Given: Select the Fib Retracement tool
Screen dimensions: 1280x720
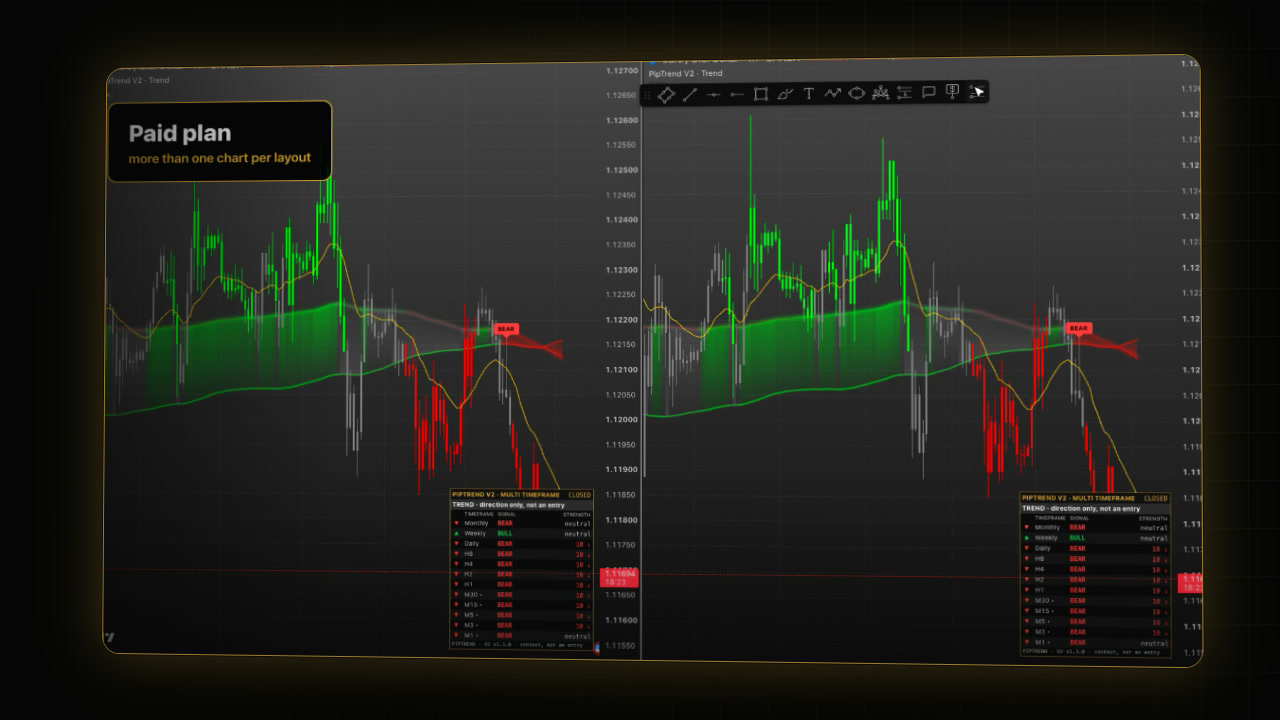Looking at the screenshot, I should pyautogui.click(x=905, y=93).
